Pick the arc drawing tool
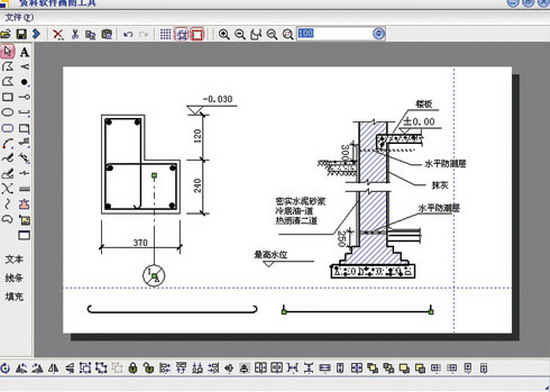 coord(7,143)
